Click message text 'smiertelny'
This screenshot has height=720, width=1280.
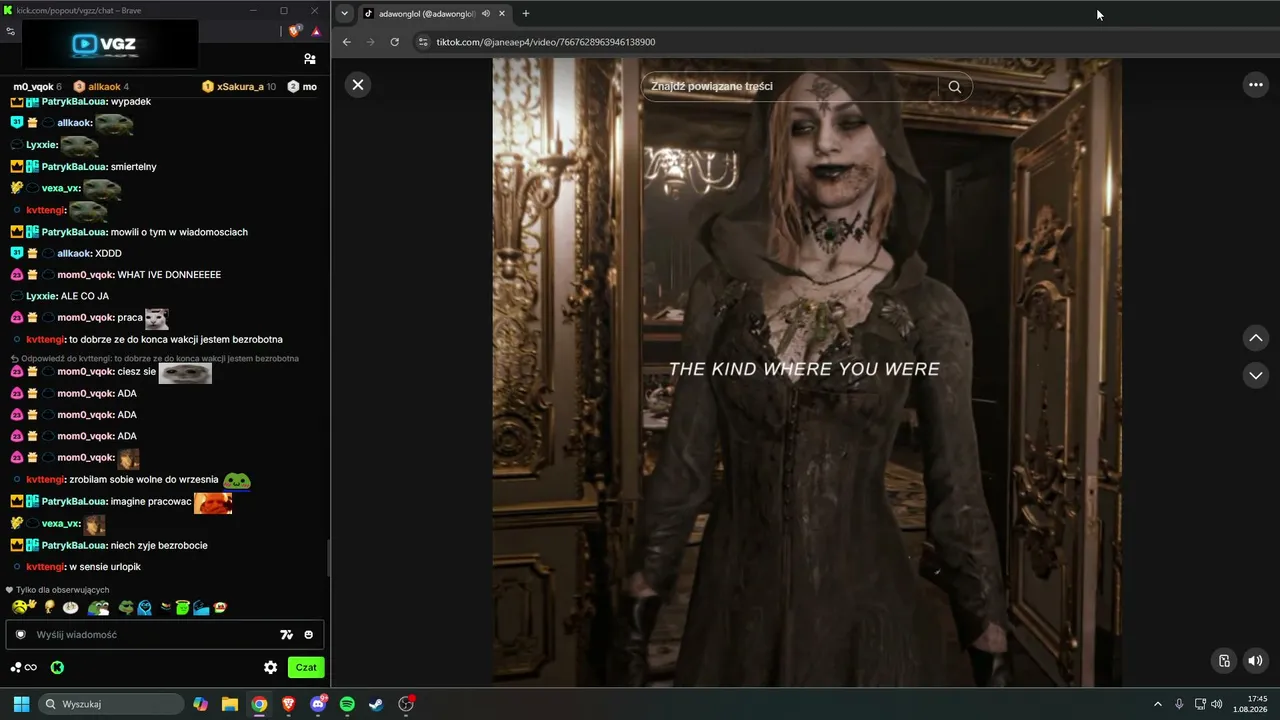pyautogui.click(x=134, y=167)
